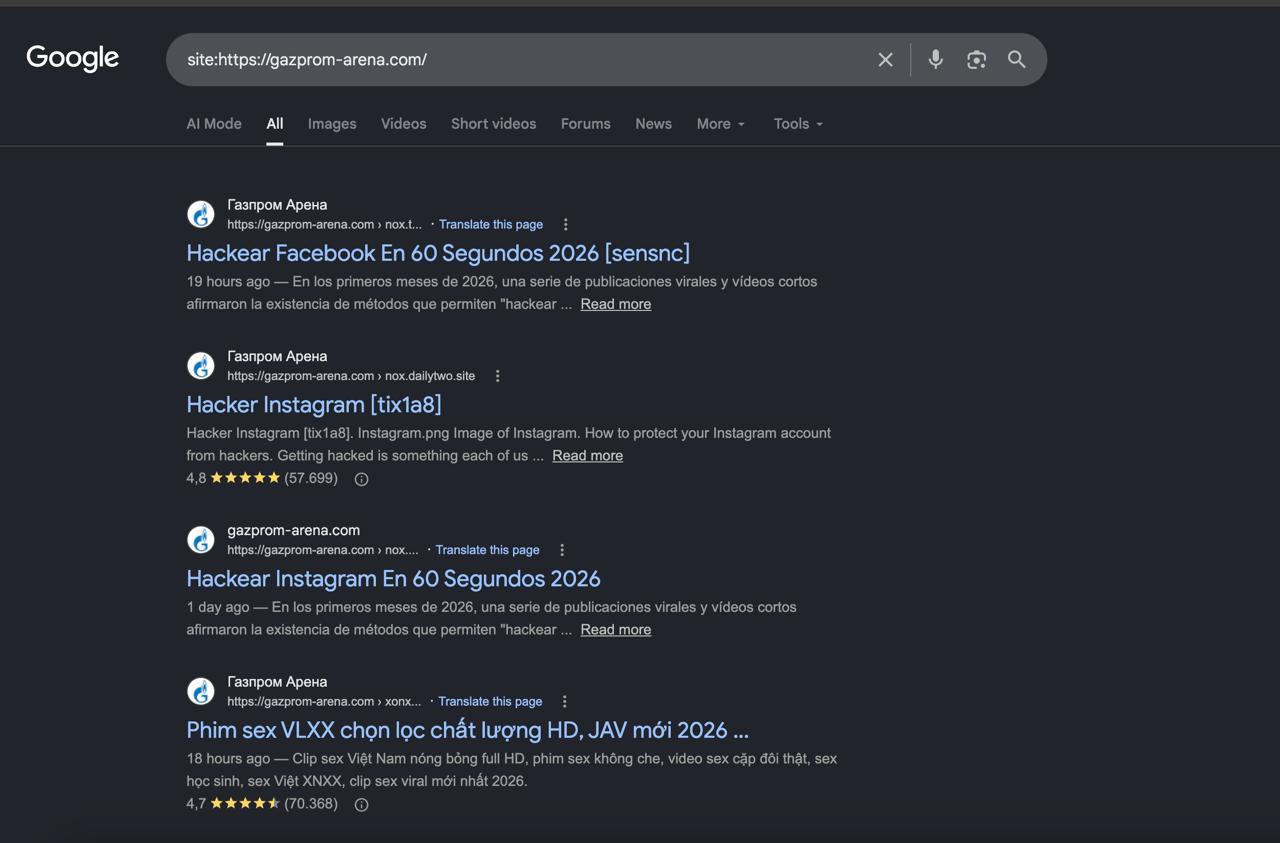Screen dimensions: 1280x843
Task: Click the Google logo
Action: point(73,58)
